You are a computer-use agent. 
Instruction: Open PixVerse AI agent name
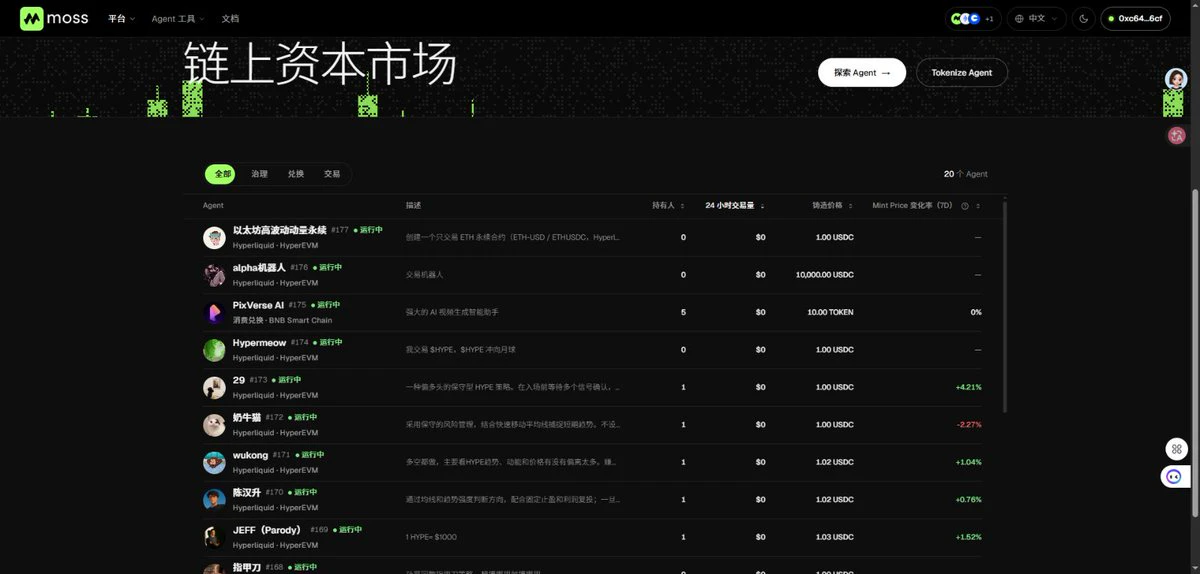point(258,305)
